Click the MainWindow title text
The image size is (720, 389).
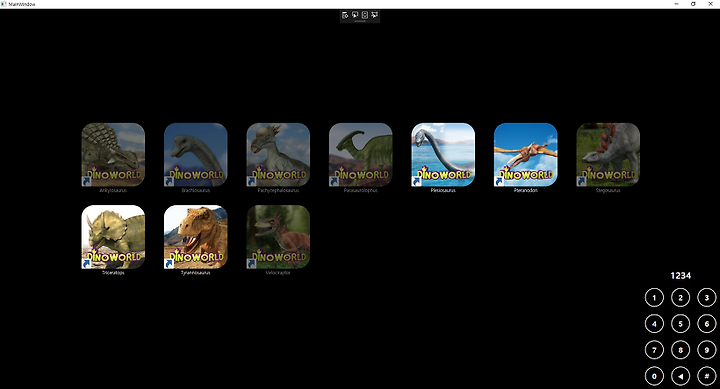tap(22, 4)
